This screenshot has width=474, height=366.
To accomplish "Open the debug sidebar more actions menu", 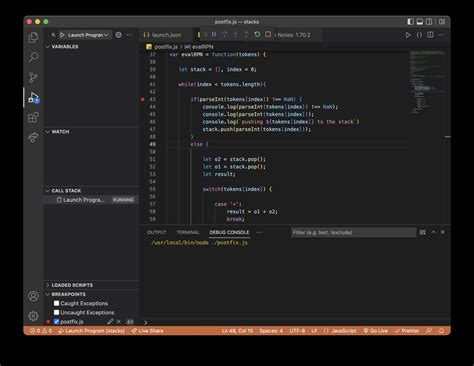I will 129,35.
